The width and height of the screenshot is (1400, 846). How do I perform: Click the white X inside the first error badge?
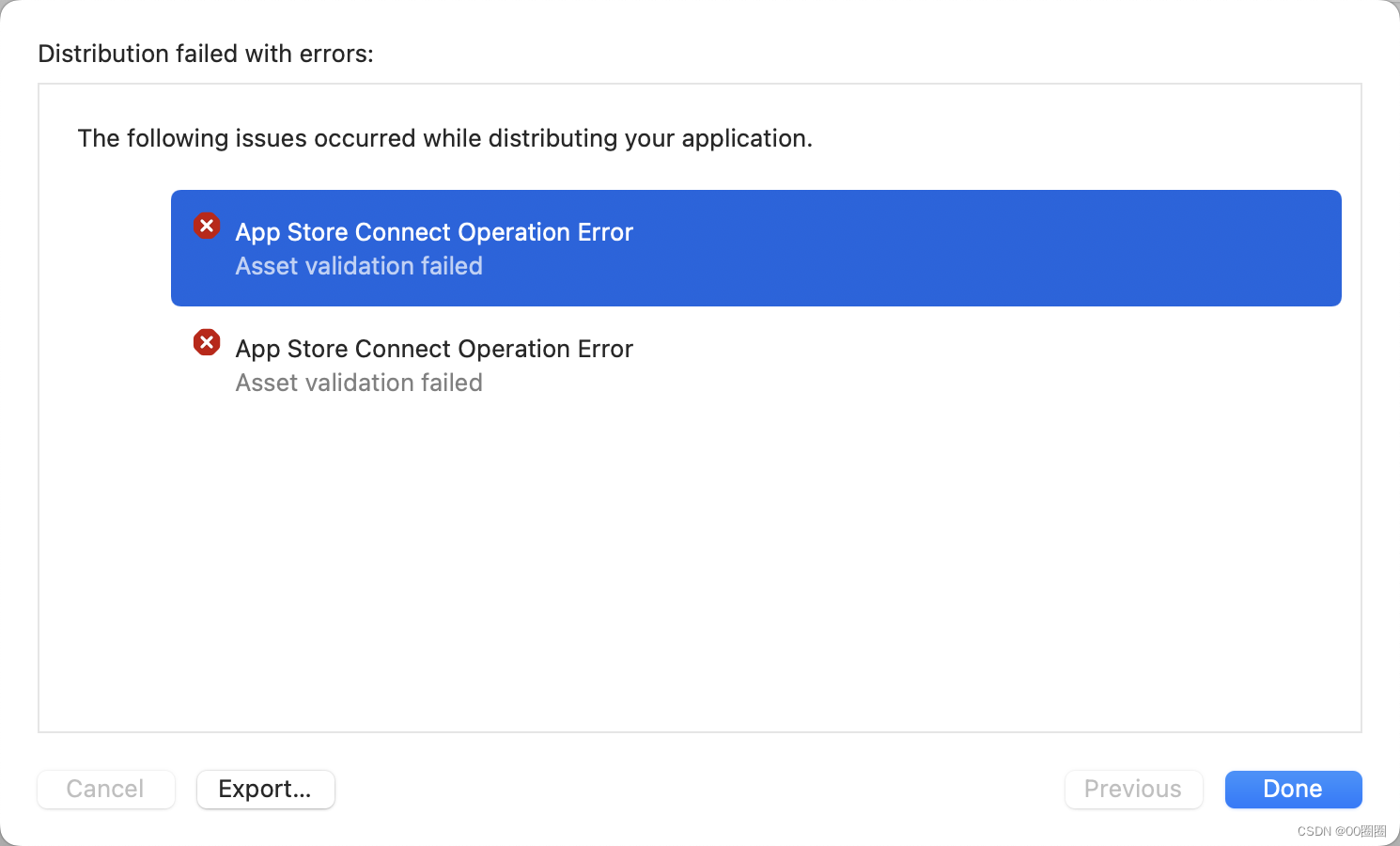pos(207,226)
